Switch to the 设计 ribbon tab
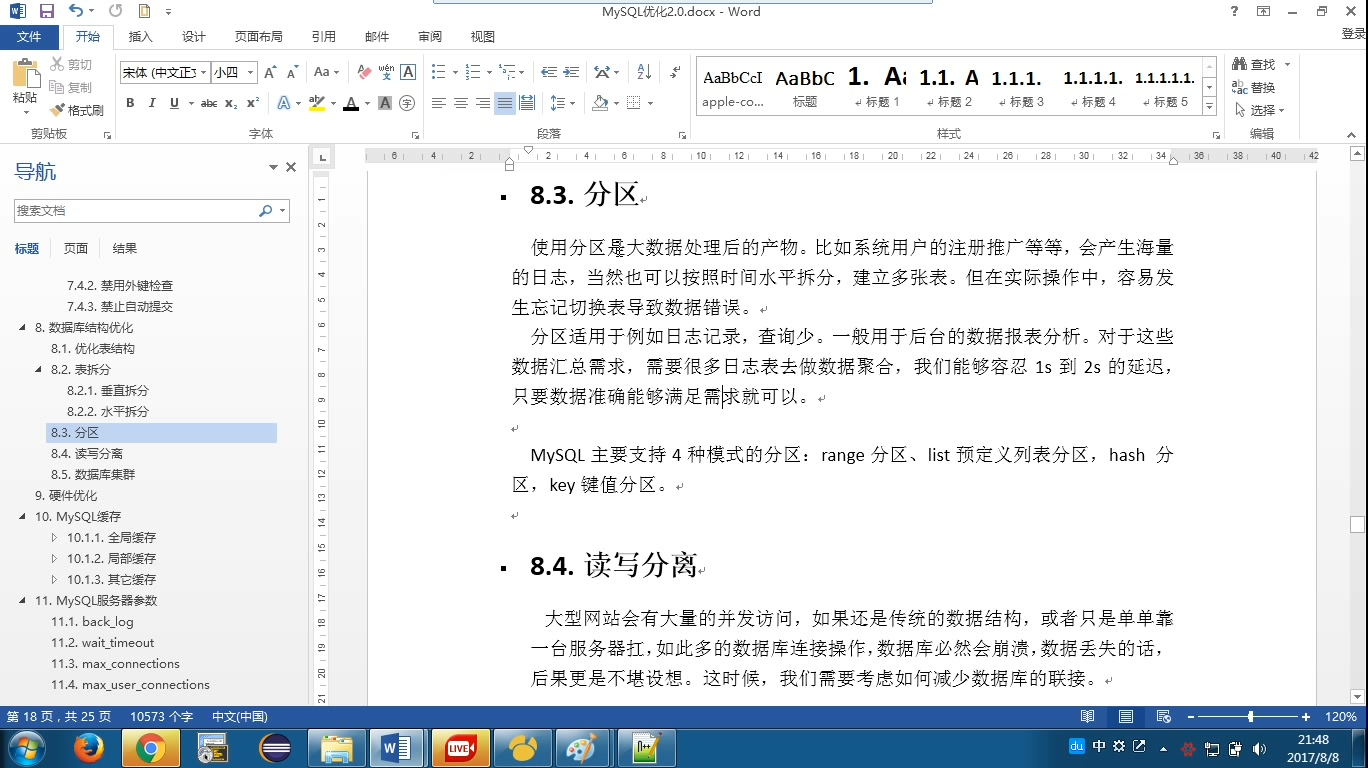Screen dimensions: 1368x768 tap(194, 37)
